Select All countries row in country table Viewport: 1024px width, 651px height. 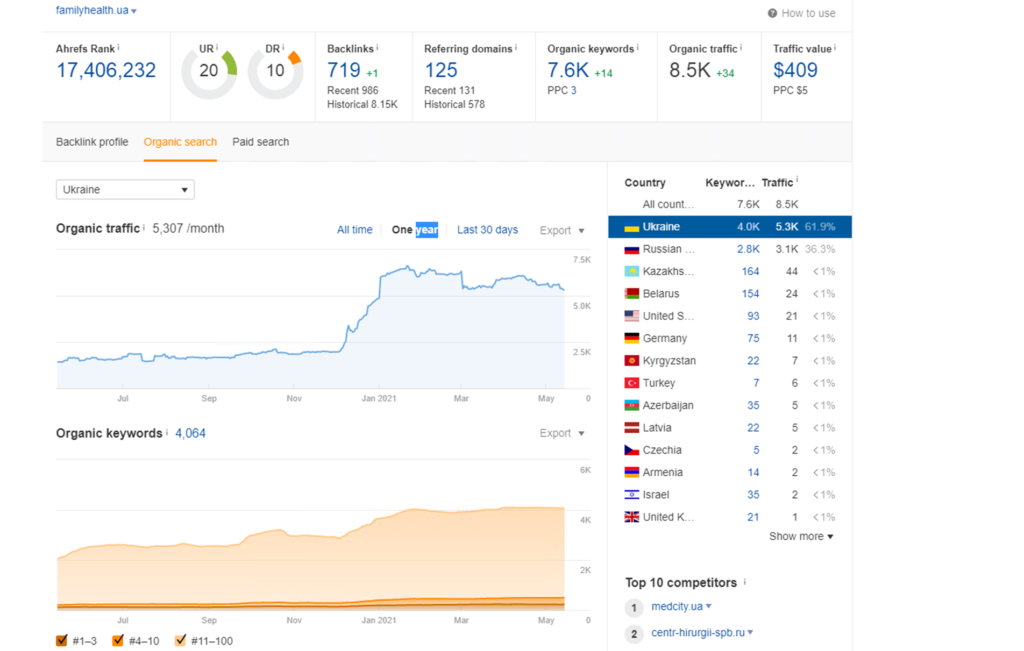pos(729,204)
